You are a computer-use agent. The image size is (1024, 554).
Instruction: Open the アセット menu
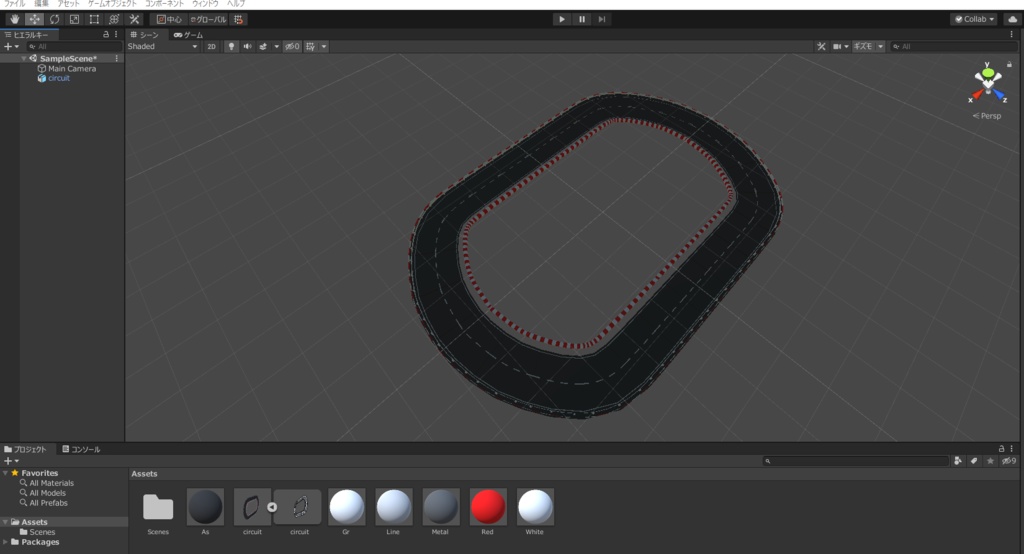68,4
